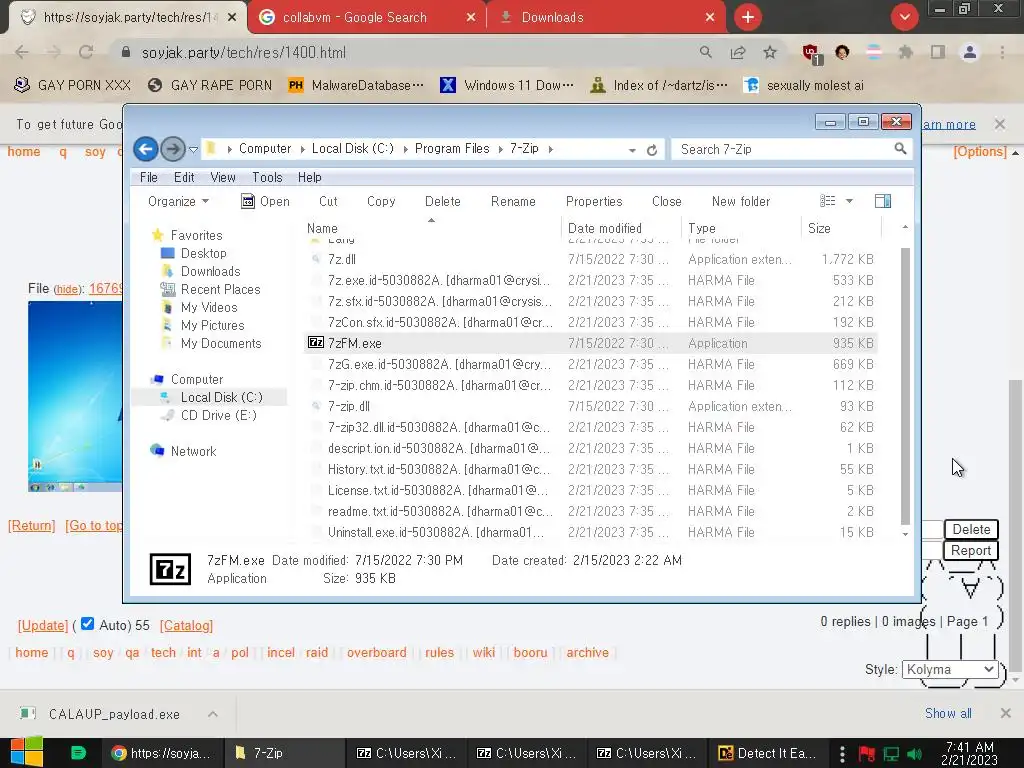Open the Chrome three-dot menu
Screen dimensions: 1024x768
[1002, 52]
